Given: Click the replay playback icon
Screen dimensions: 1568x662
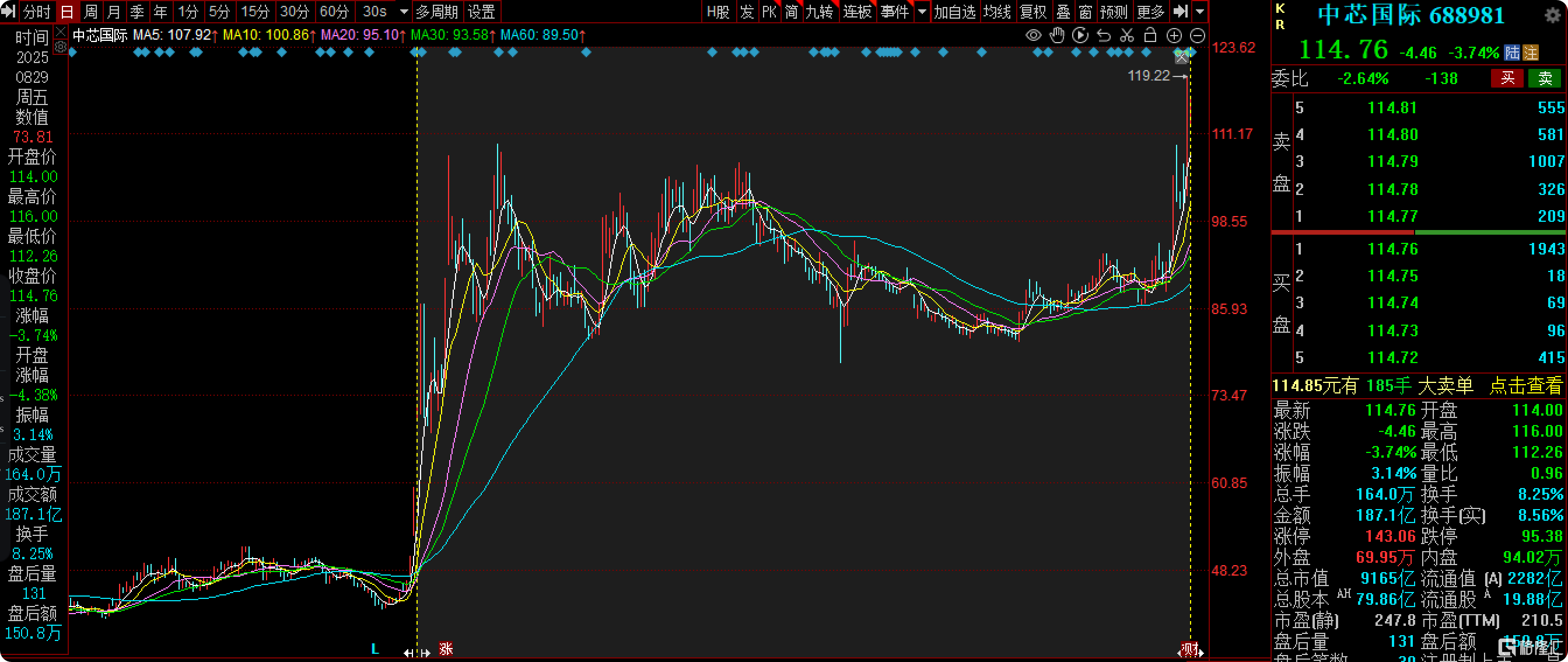Looking at the screenshot, I should 1080,36.
